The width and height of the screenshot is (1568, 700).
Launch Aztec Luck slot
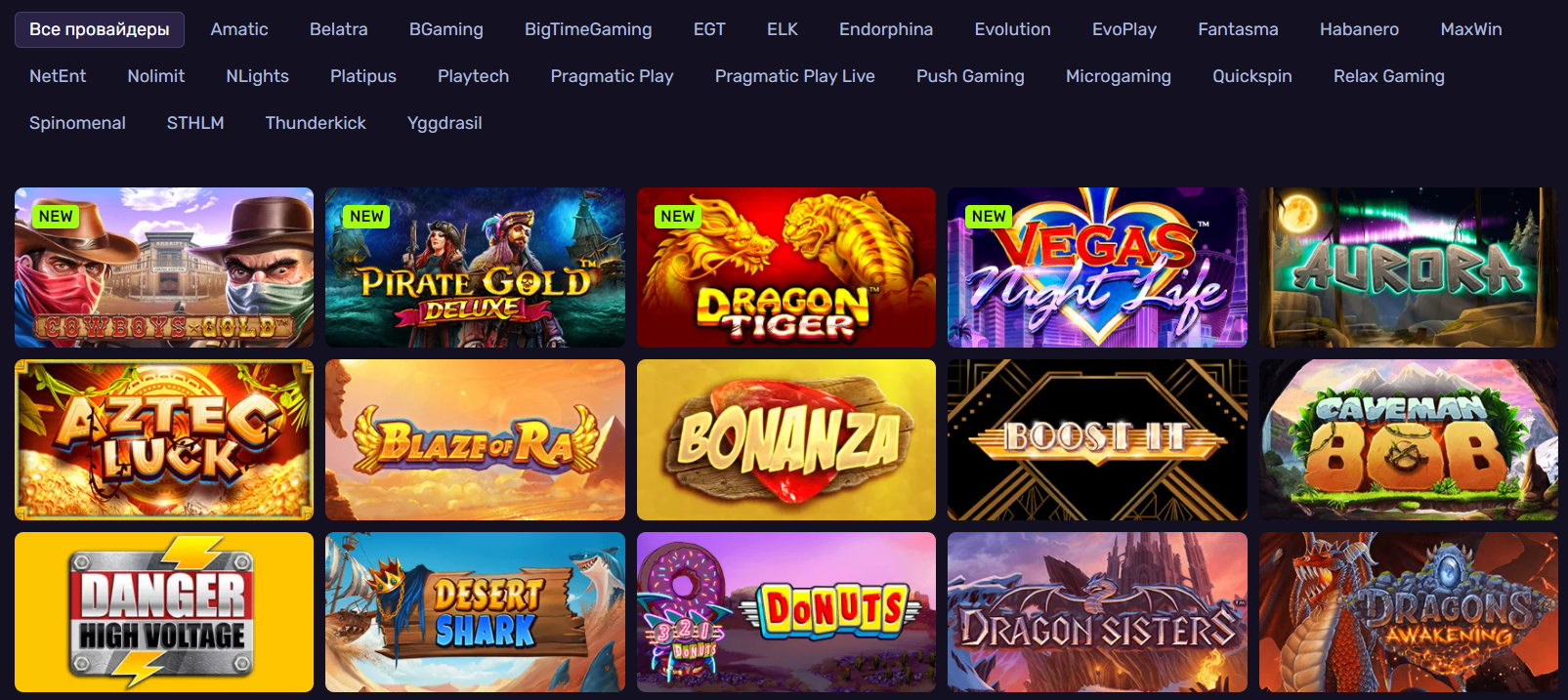point(164,439)
